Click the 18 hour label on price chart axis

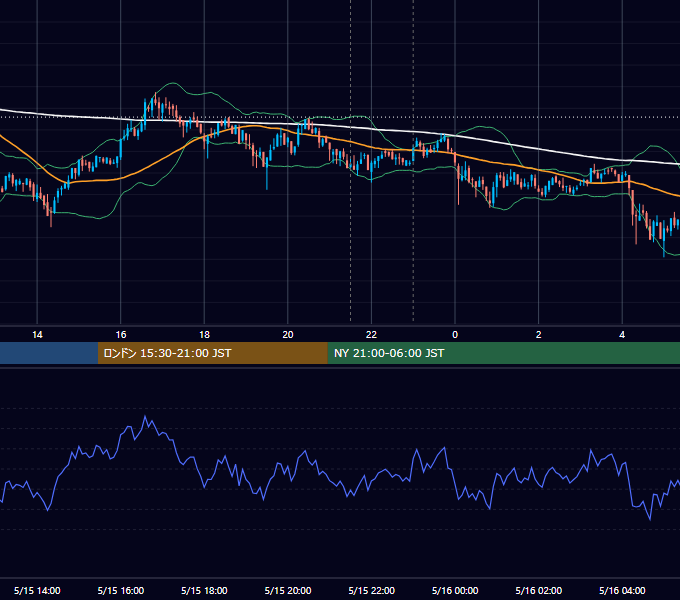204,335
